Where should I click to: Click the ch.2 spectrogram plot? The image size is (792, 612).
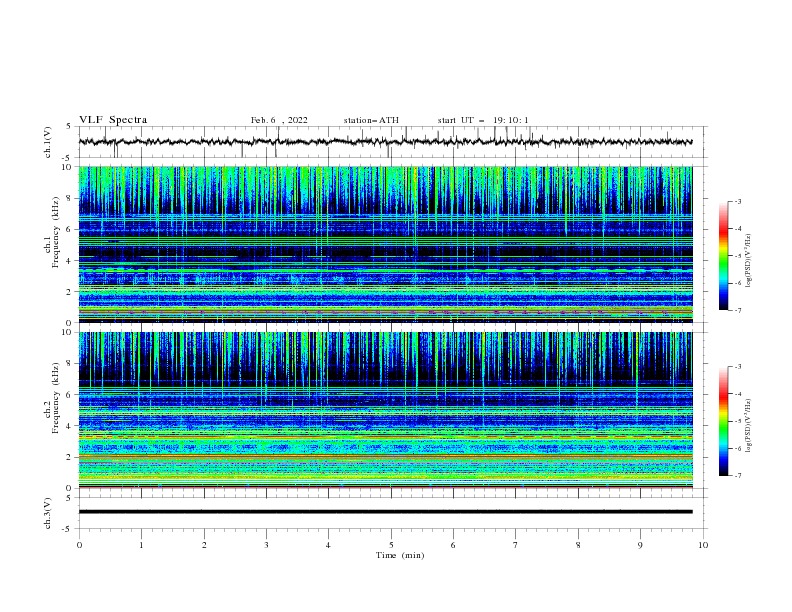coord(386,410)
